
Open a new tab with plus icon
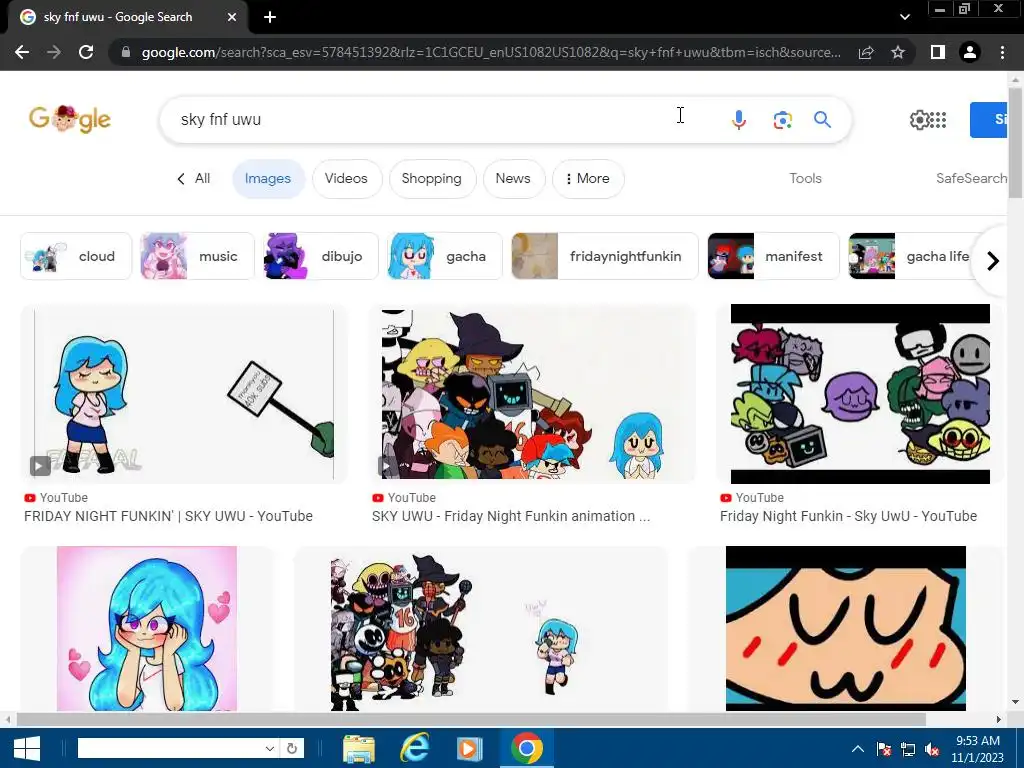pyautogui.click(x=270, y=17)
